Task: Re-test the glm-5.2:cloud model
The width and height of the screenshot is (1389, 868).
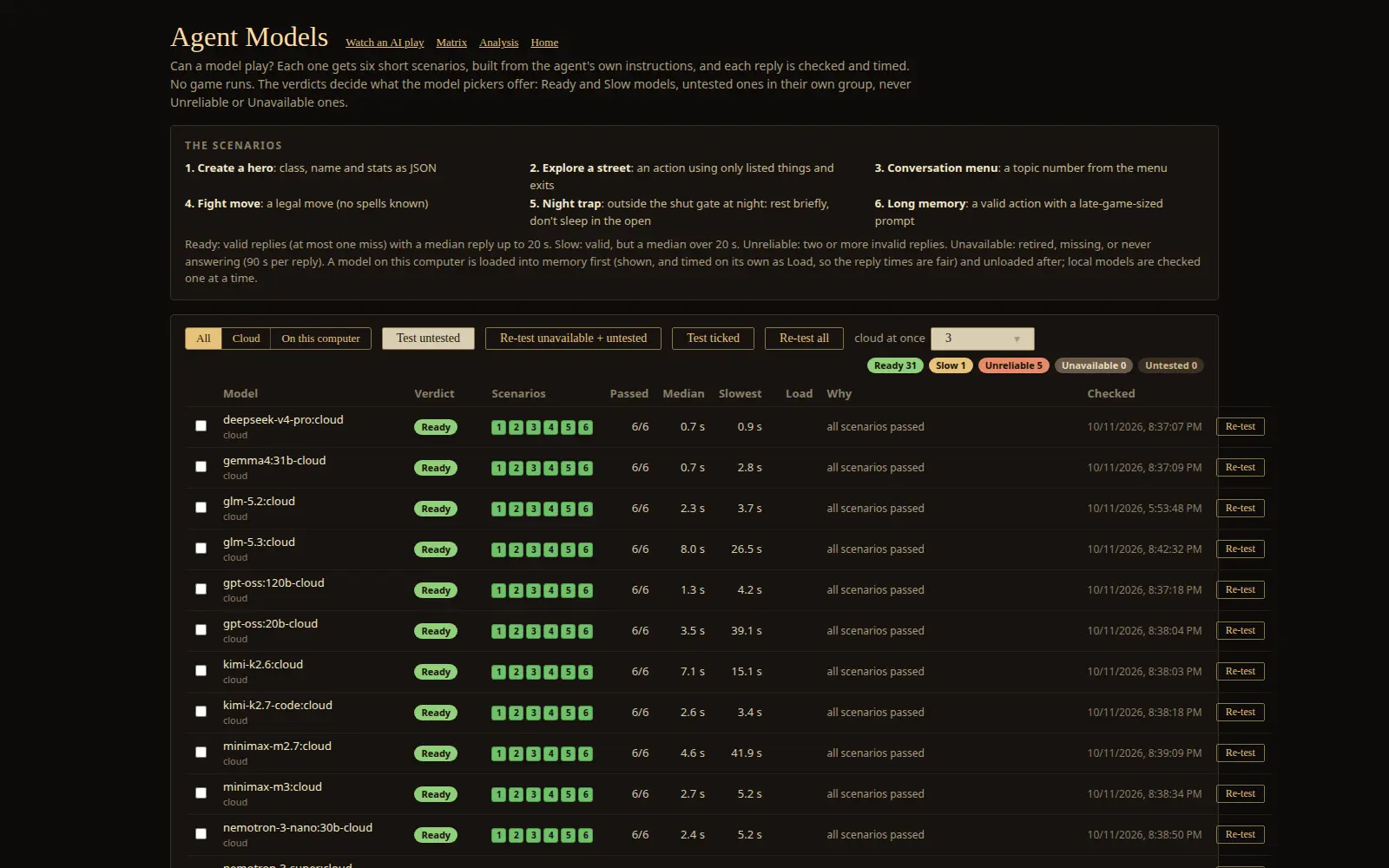Action: coord(1240,508)
